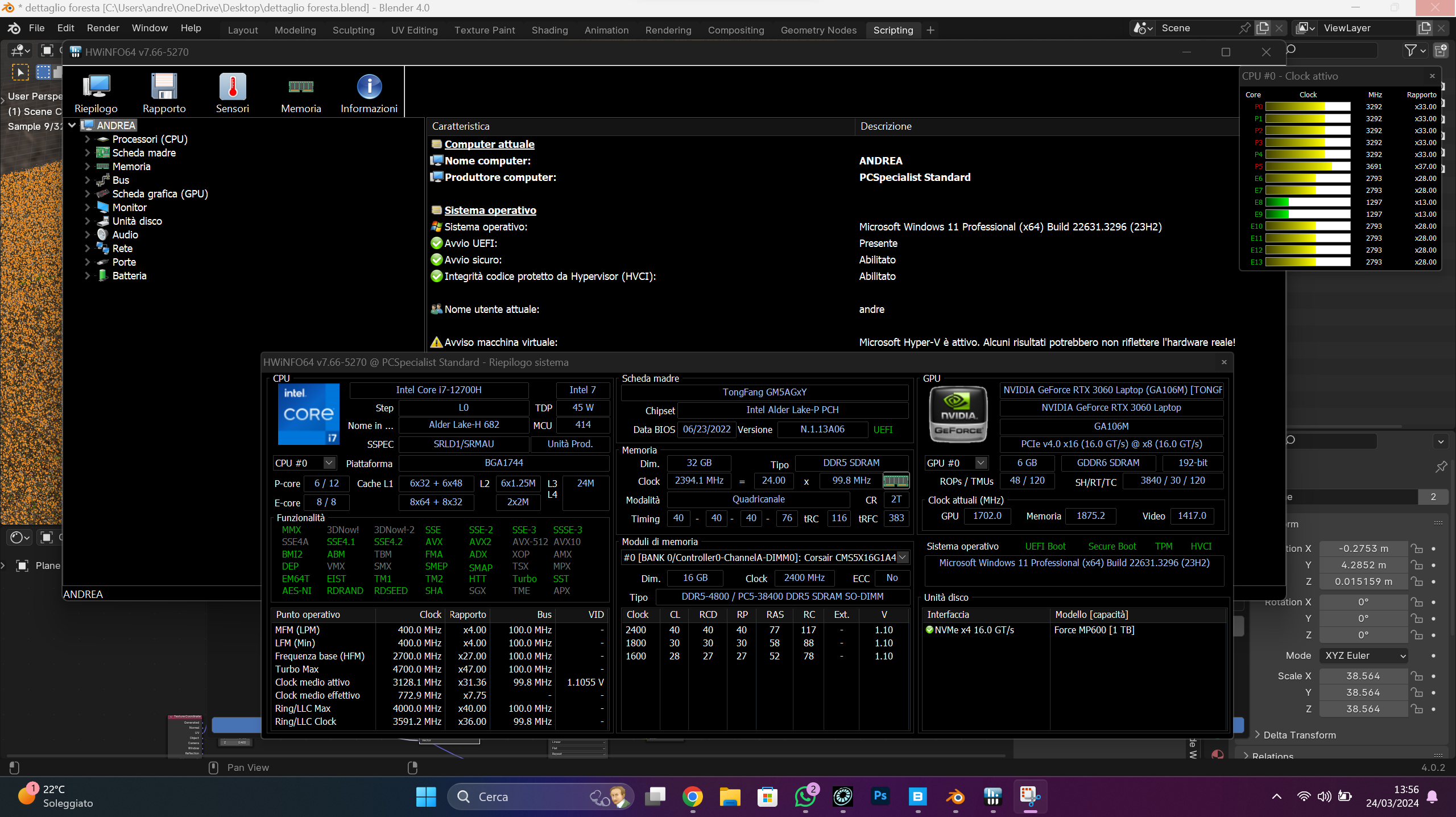Image resolution: width=1456 pixels, height=817 pixels.
Task: Open File Explorer from the taskbar
Action: tap(730, 797)
